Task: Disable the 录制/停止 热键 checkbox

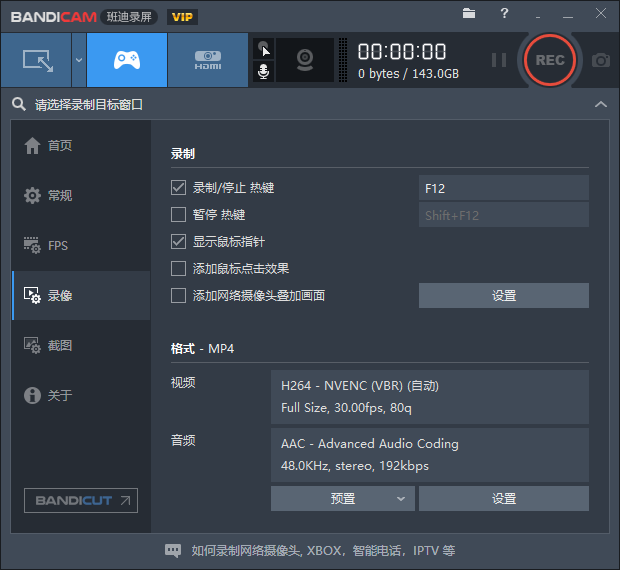Action: 179,188
